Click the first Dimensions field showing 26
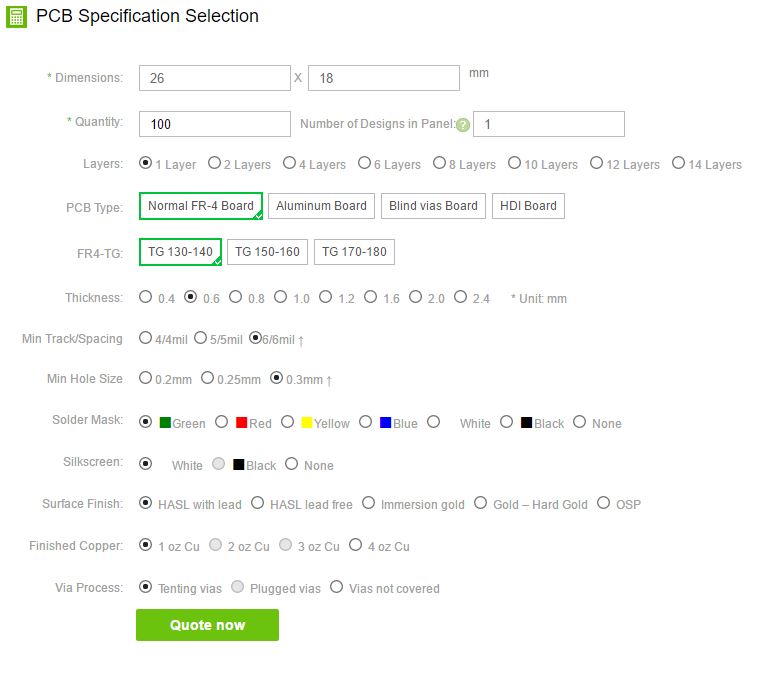 (215, 78)
